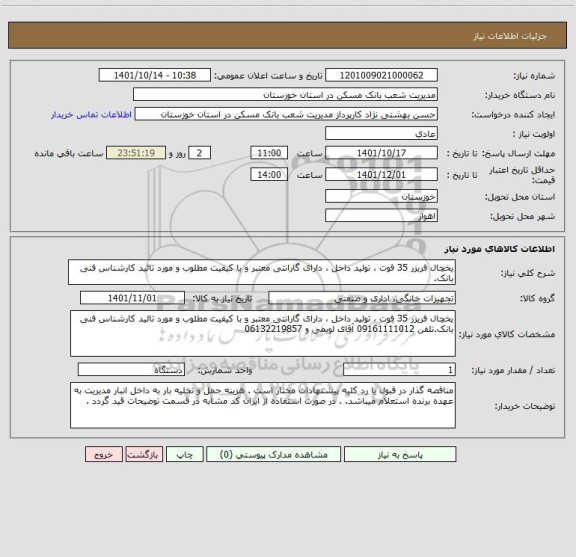This screenshot has height=557, width=576.
Task: Click the پاسخ به نیاز button
Action: tap(400, 454)
